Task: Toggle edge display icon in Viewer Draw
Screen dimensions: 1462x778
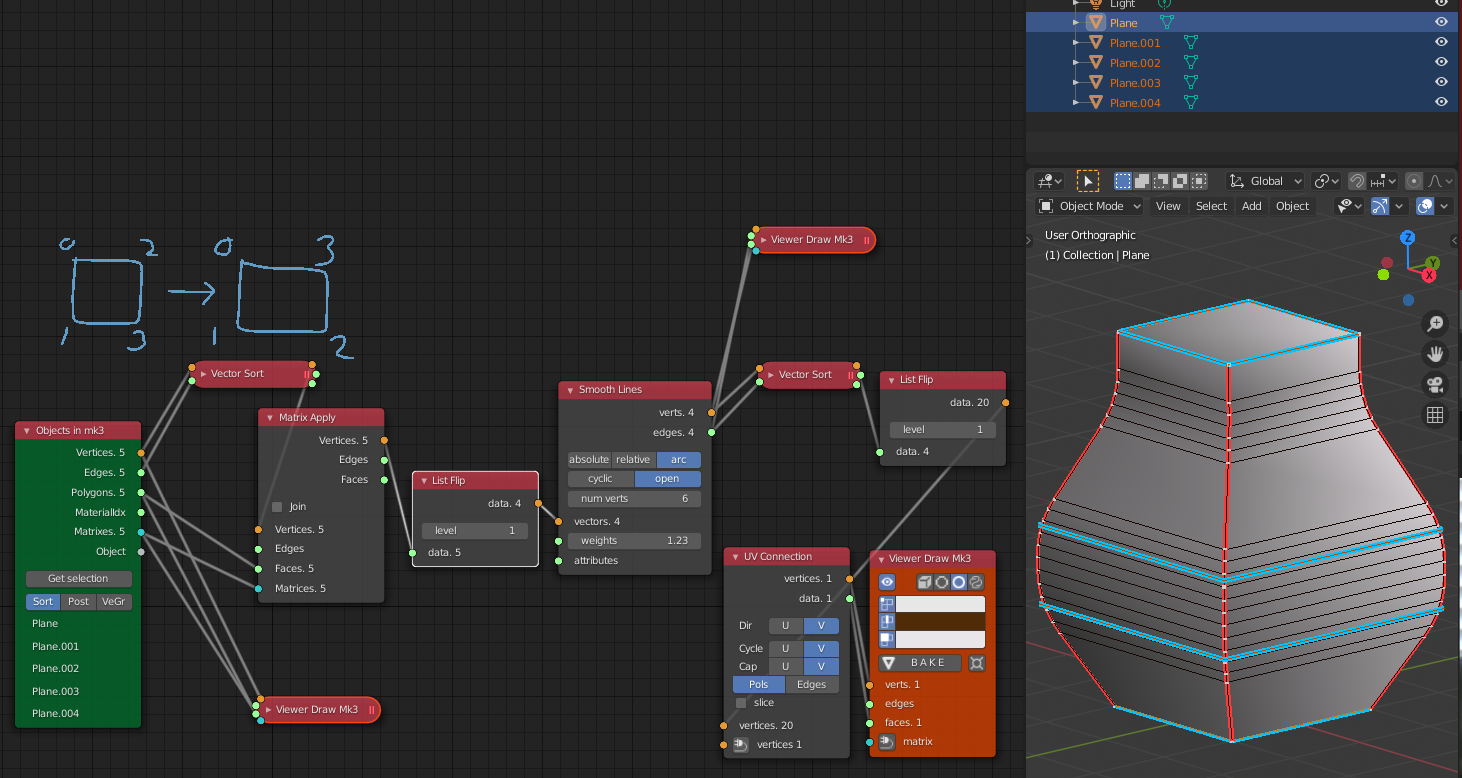Action: tap(887, 621)
